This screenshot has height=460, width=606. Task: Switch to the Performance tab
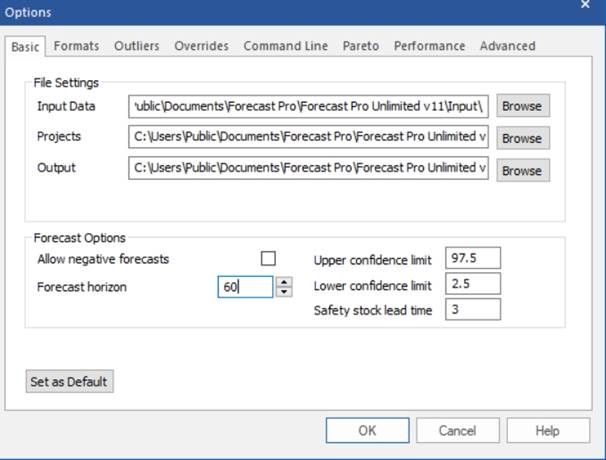(x=429, y=46)
